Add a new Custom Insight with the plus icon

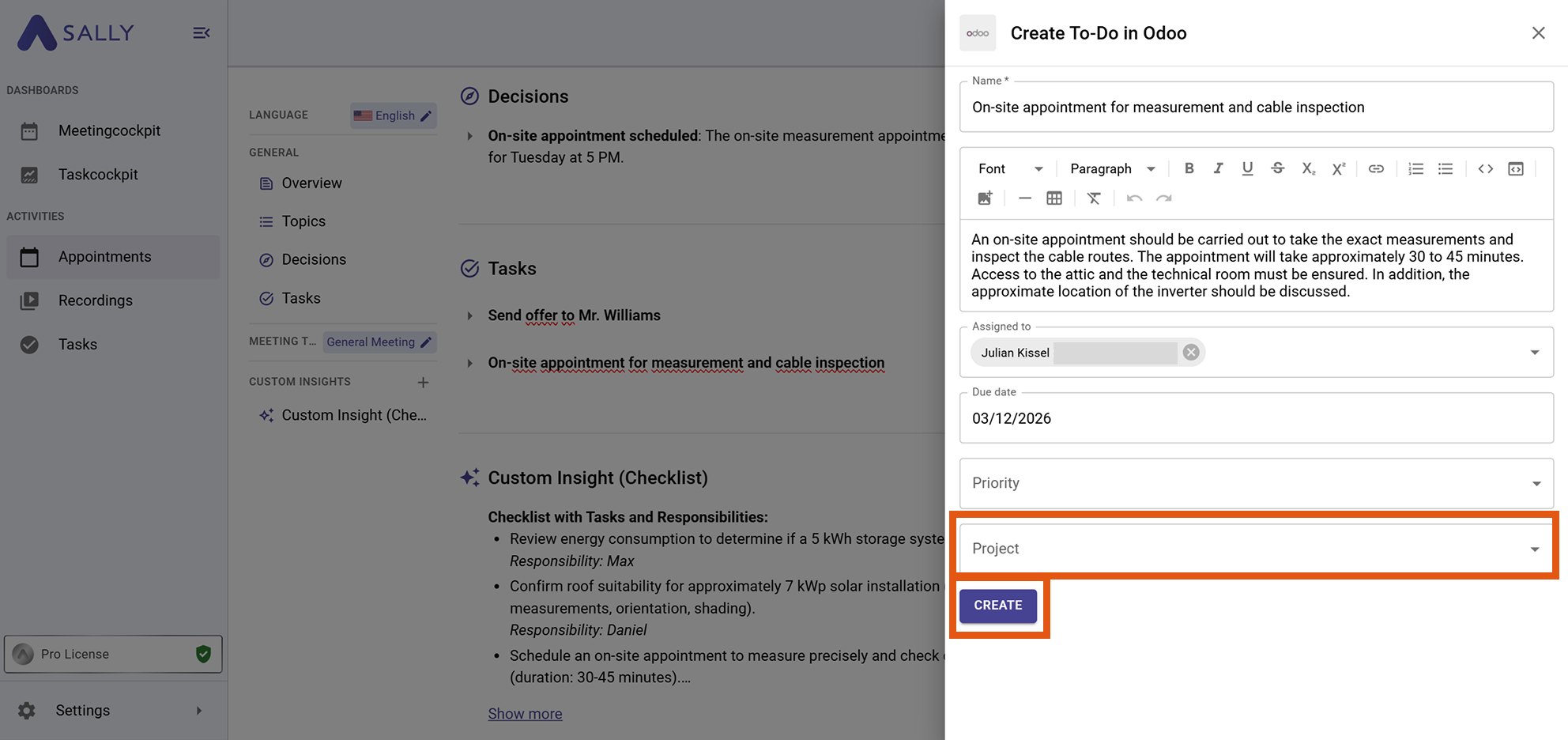click(x=424, y=382)
